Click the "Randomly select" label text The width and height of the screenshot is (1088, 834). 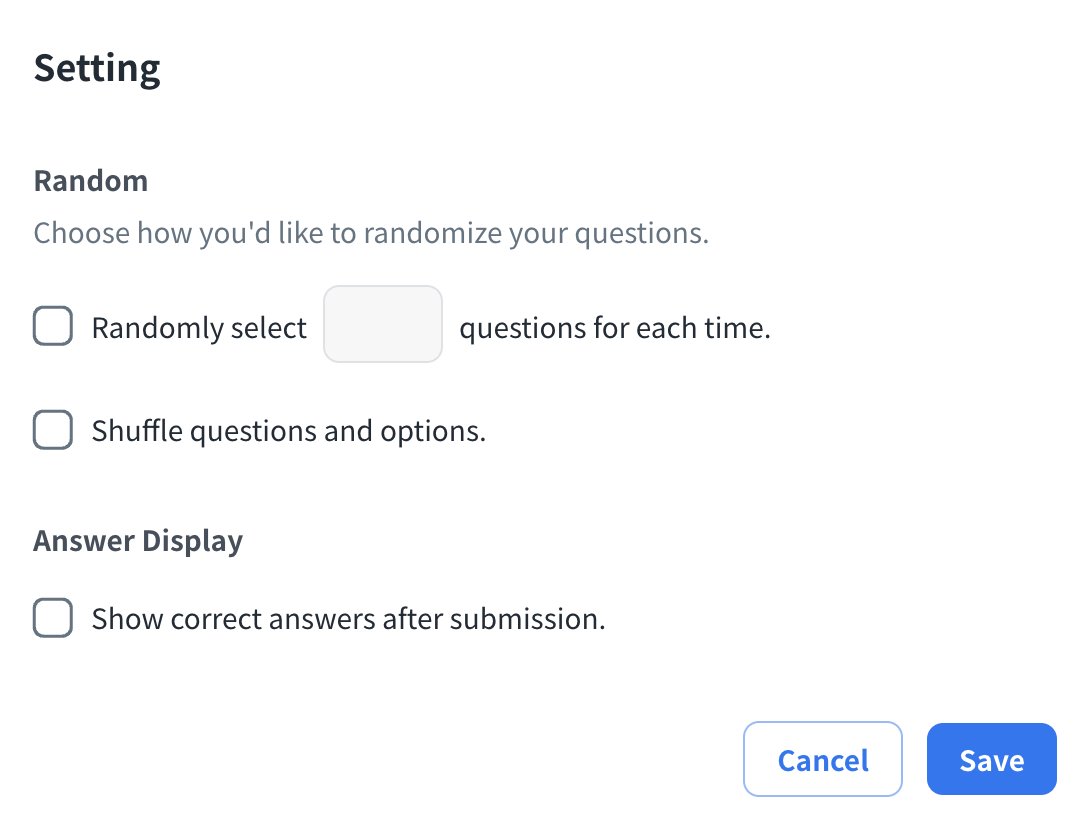(199, 328)
